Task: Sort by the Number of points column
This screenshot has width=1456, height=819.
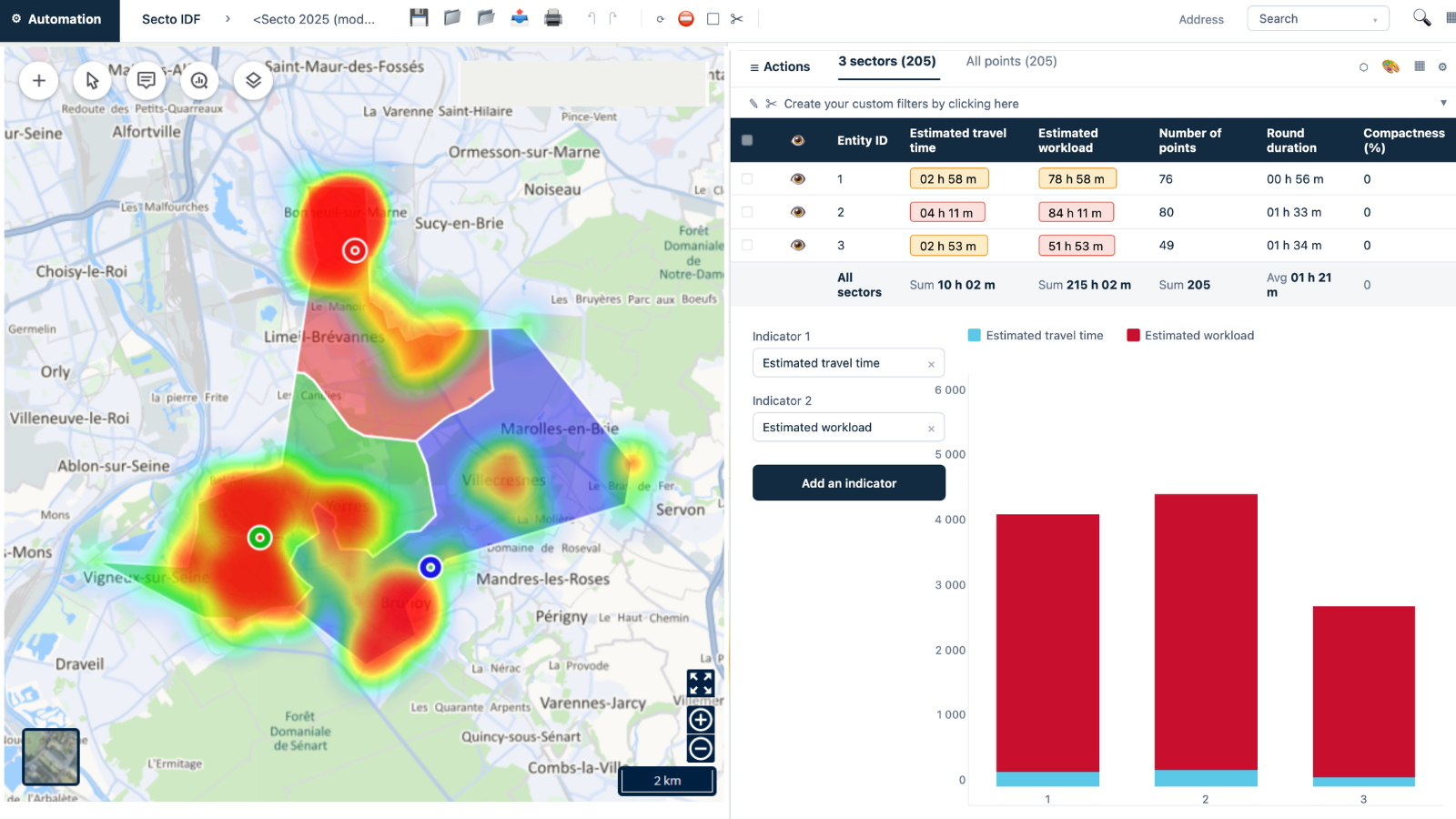Action: click(x=1190, y=140)
